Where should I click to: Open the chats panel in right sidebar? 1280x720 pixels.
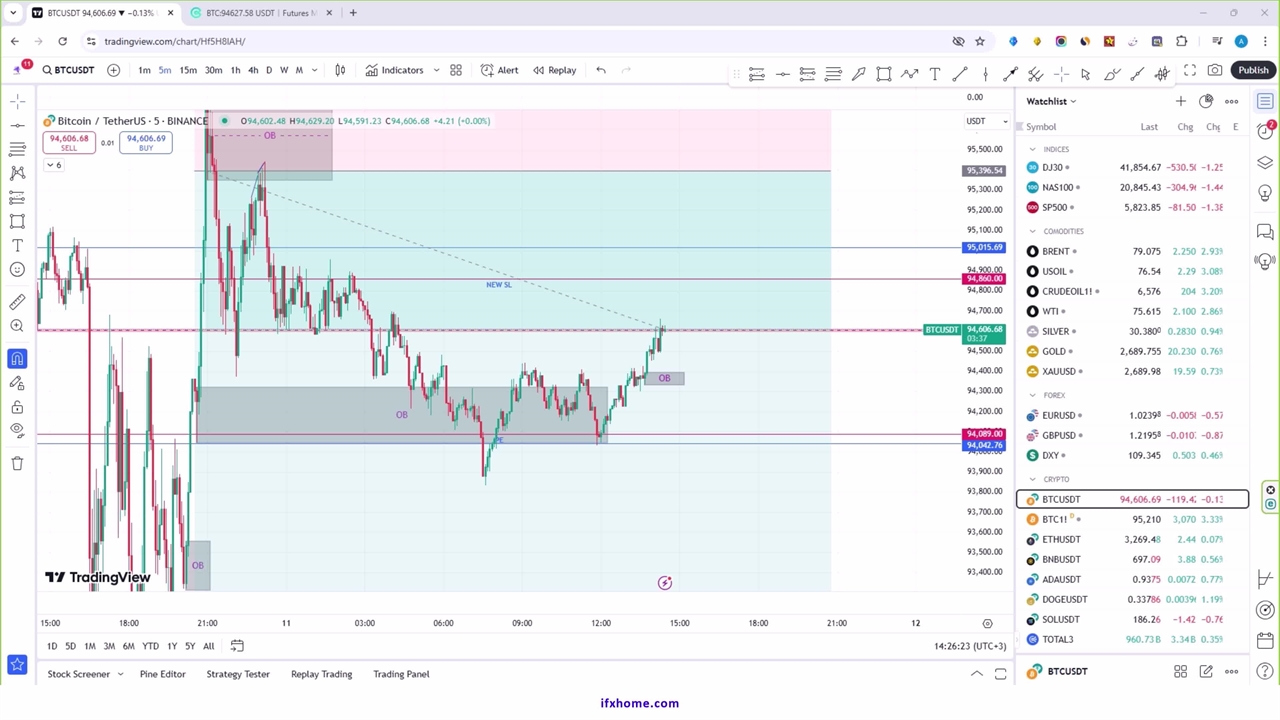click(x=1265, y=232)
